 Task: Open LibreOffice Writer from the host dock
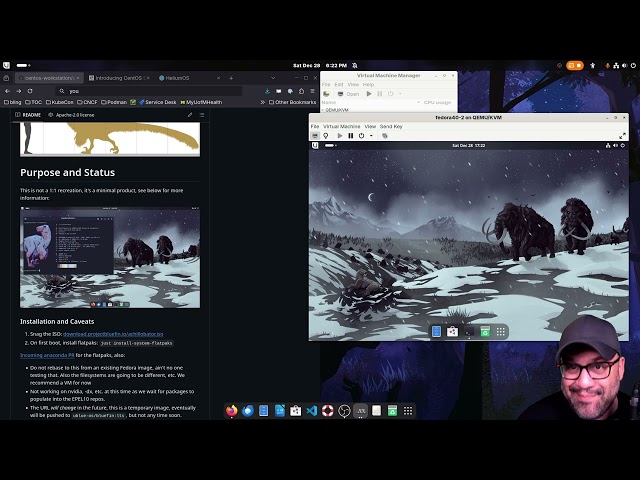[280, 411]
